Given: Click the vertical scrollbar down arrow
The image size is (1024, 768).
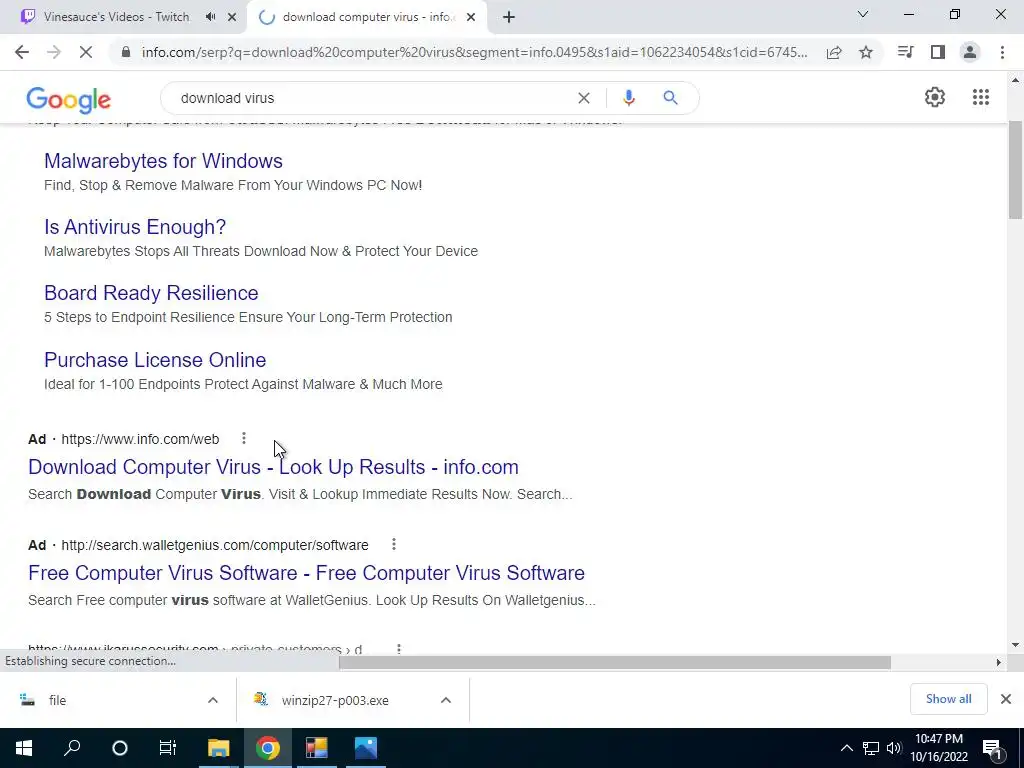Looking at the screenshot, I should click(1015, 645).
